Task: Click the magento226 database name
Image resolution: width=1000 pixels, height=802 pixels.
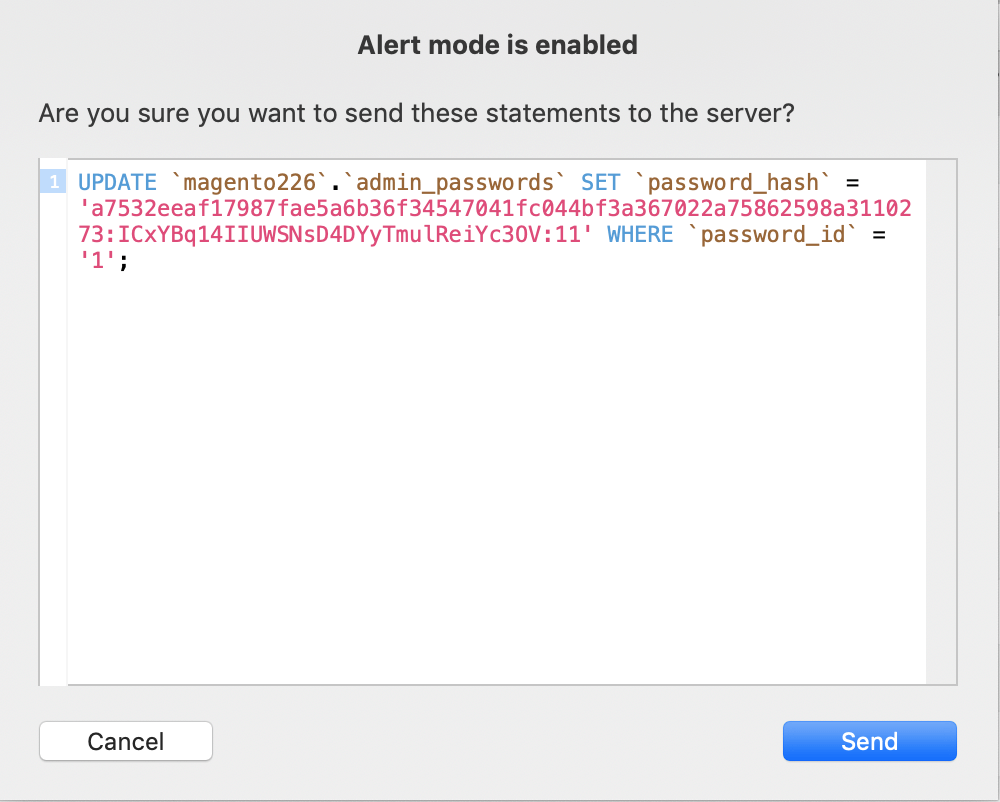Action: click(249, 182)
